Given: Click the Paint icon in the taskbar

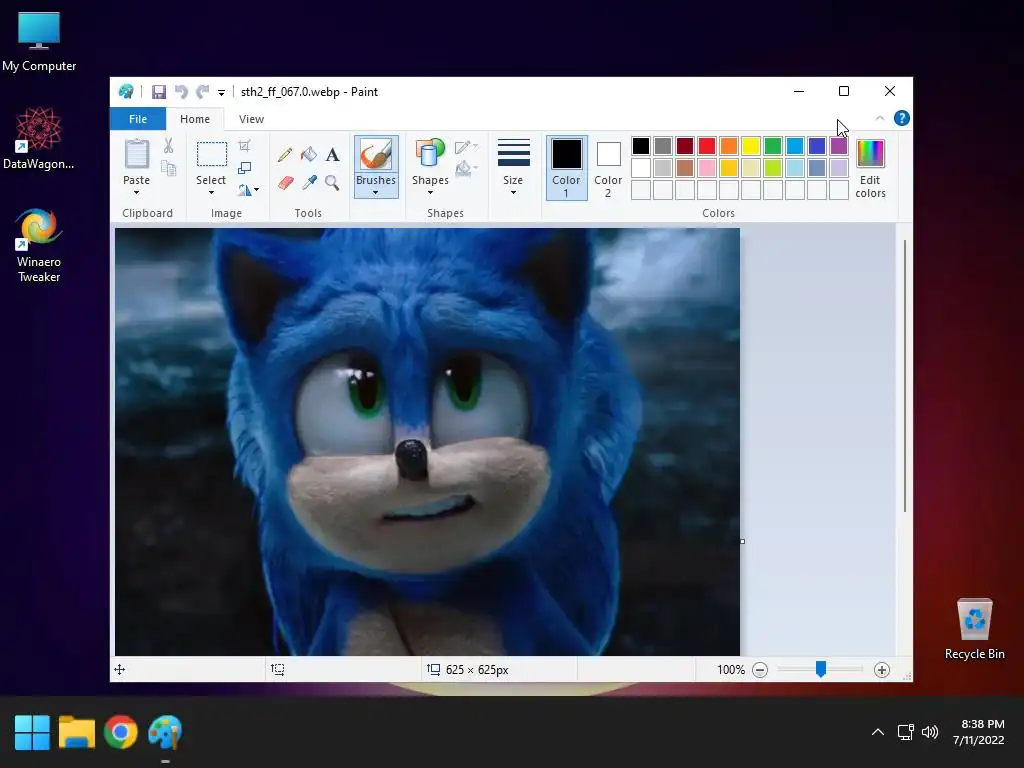Looking at the screenshot, I should coord(165,732).
